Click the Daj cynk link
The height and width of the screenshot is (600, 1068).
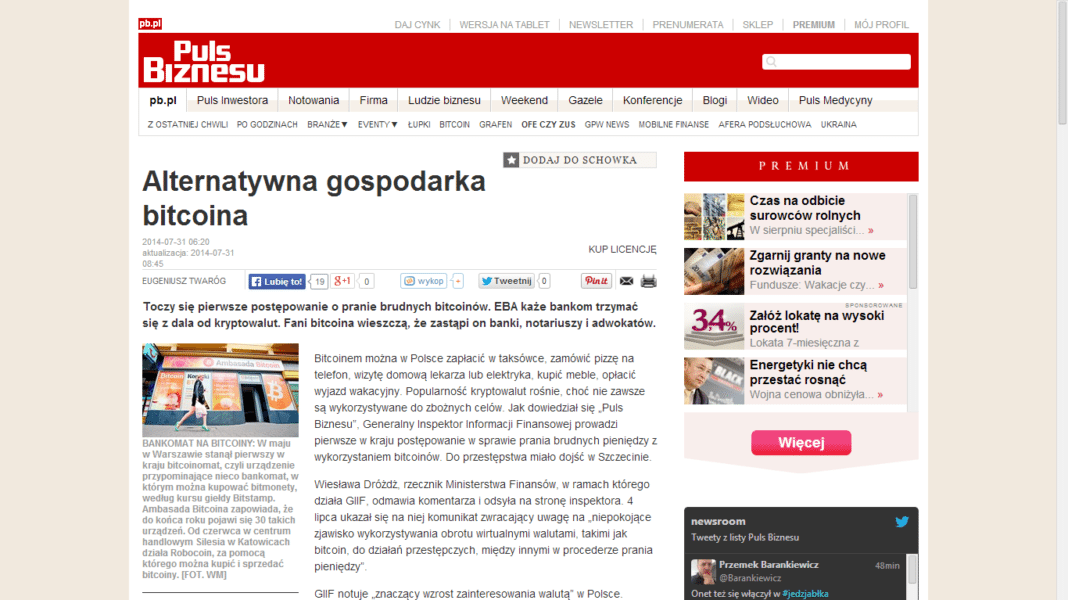click(418, 25)
